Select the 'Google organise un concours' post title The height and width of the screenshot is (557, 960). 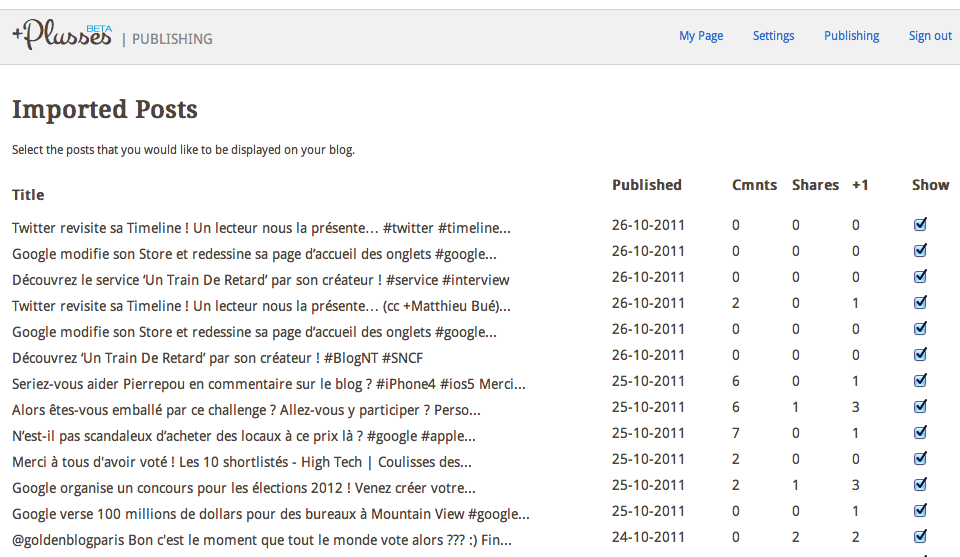[243, 488]
